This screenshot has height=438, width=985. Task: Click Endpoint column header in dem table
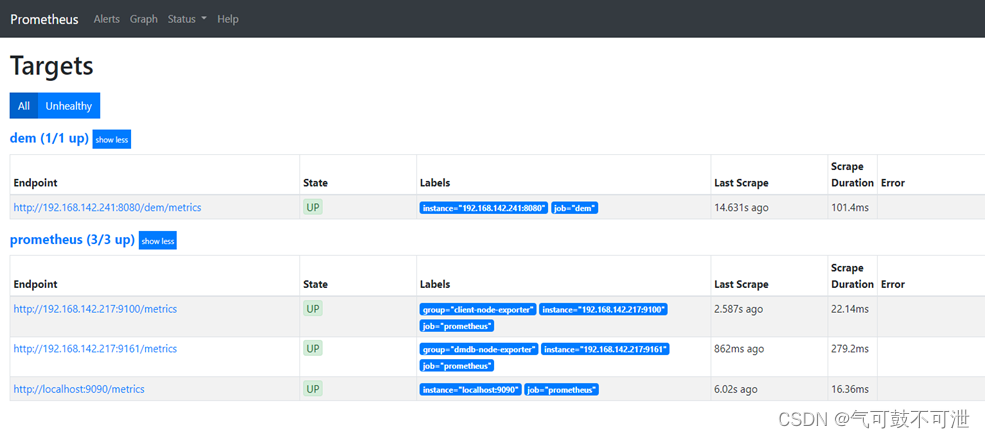35,183
